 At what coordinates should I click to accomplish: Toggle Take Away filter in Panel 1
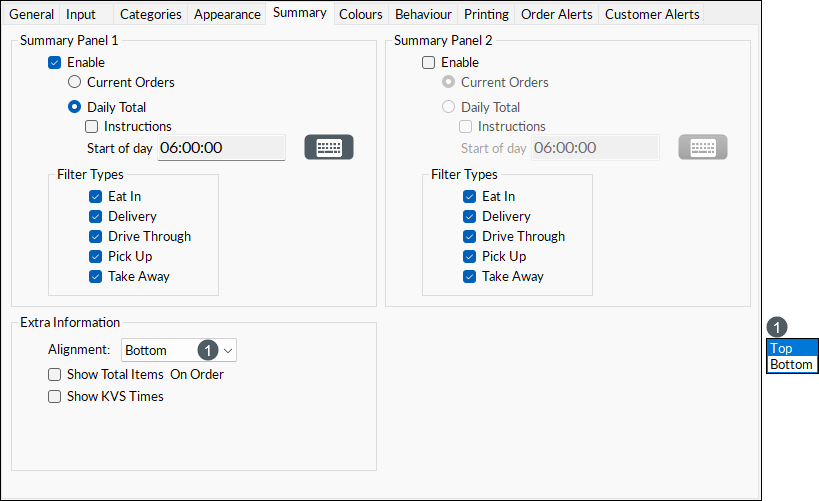[x=96, y=276]
